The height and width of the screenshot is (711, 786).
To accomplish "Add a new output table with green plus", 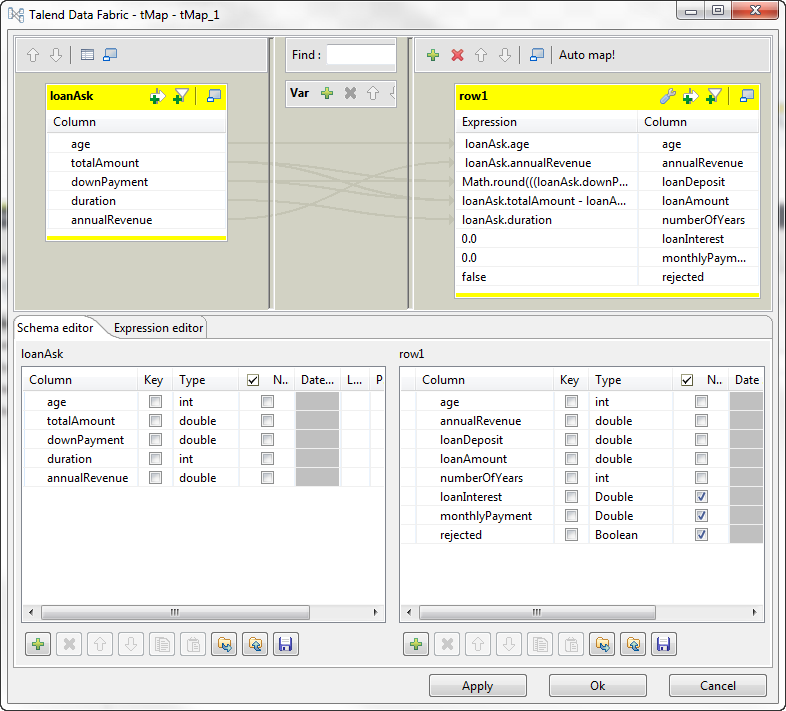I will [x=433, y=55].
